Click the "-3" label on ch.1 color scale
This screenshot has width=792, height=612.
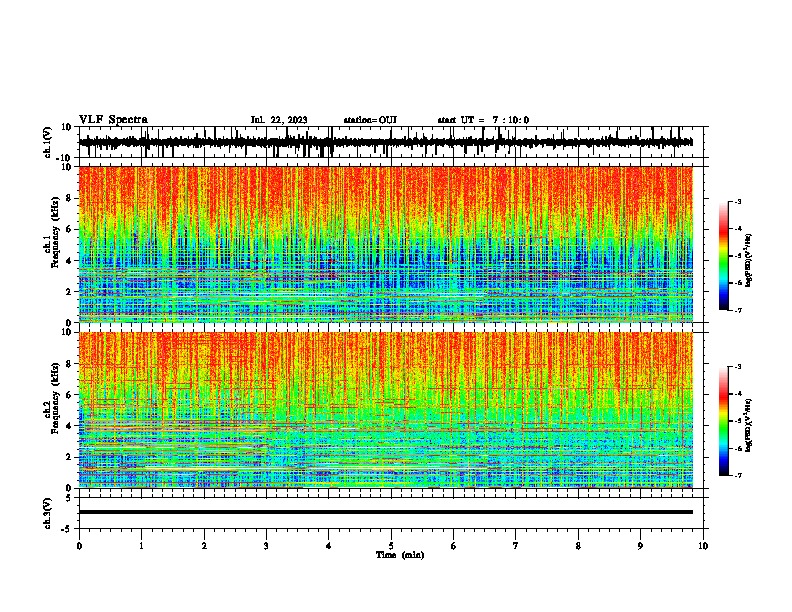coord(737,201)
